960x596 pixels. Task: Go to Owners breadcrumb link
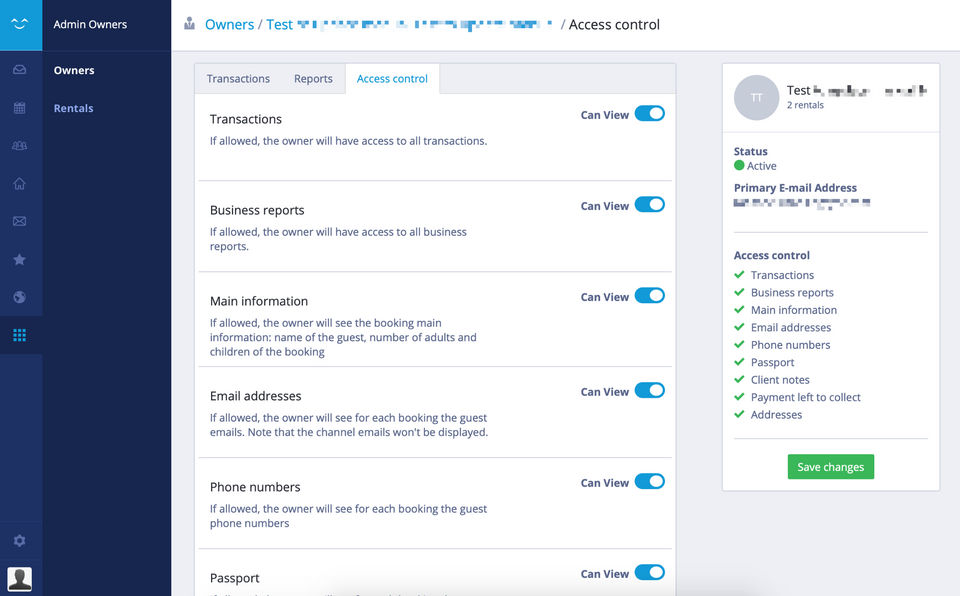pos(229,24)
